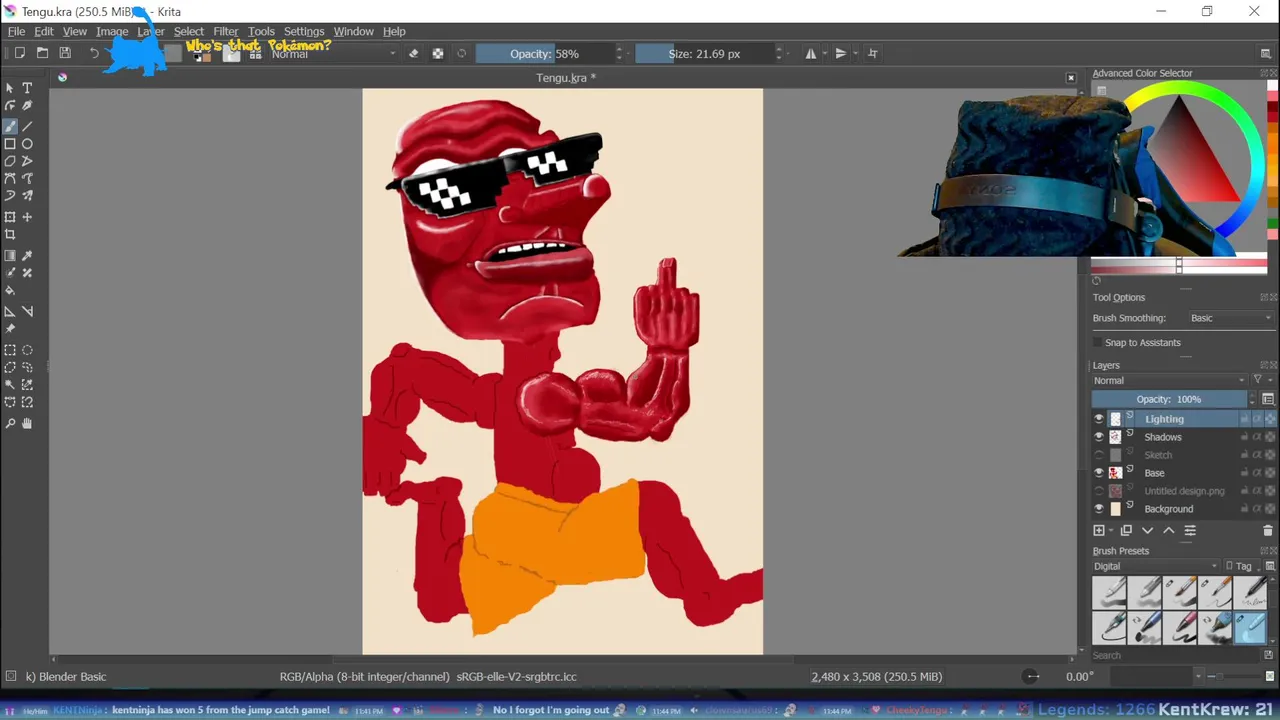Select the Transform tool

pyautogui.click(x=10, y=217)
